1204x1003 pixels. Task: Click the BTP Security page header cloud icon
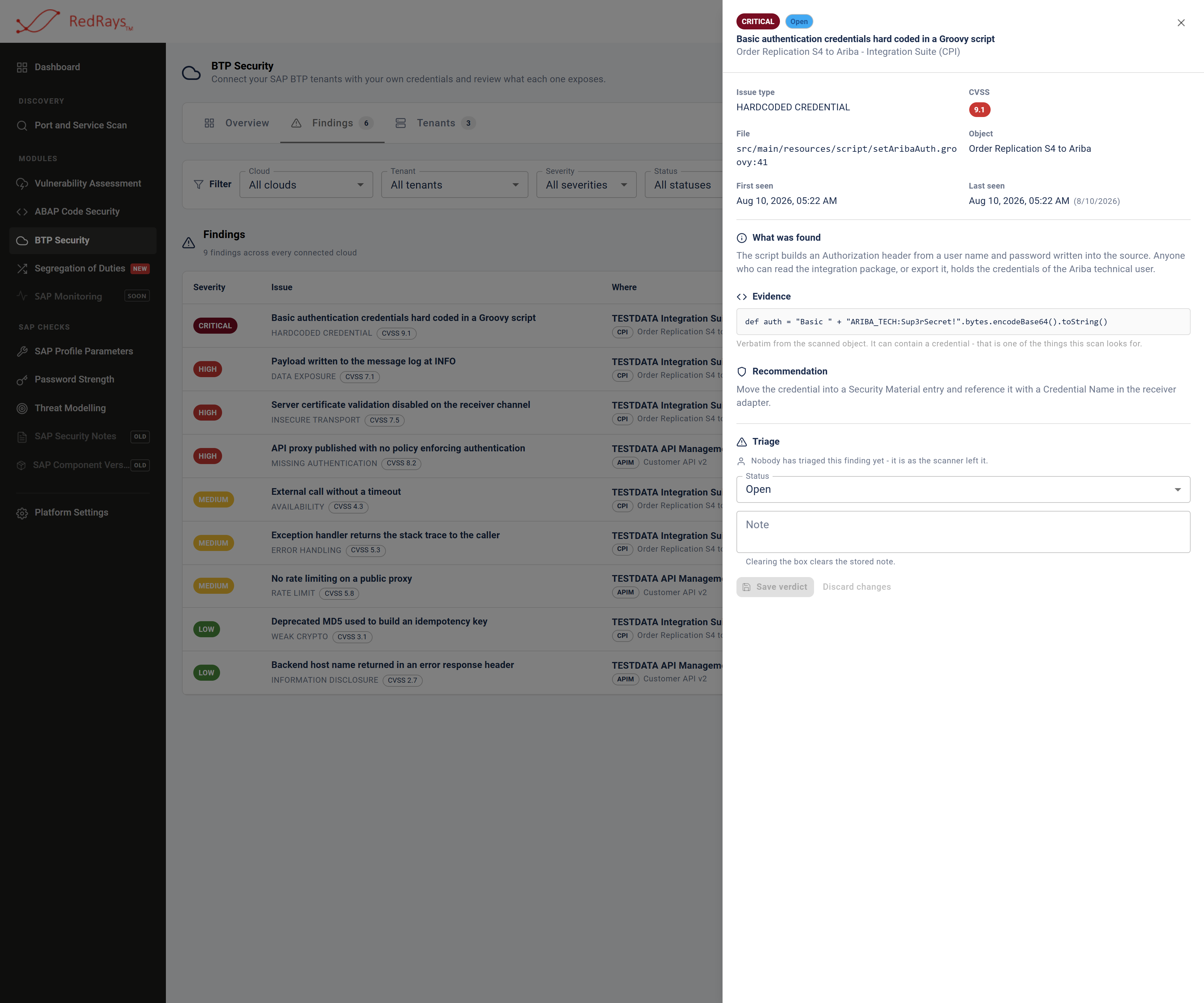(x=192, y=73)
